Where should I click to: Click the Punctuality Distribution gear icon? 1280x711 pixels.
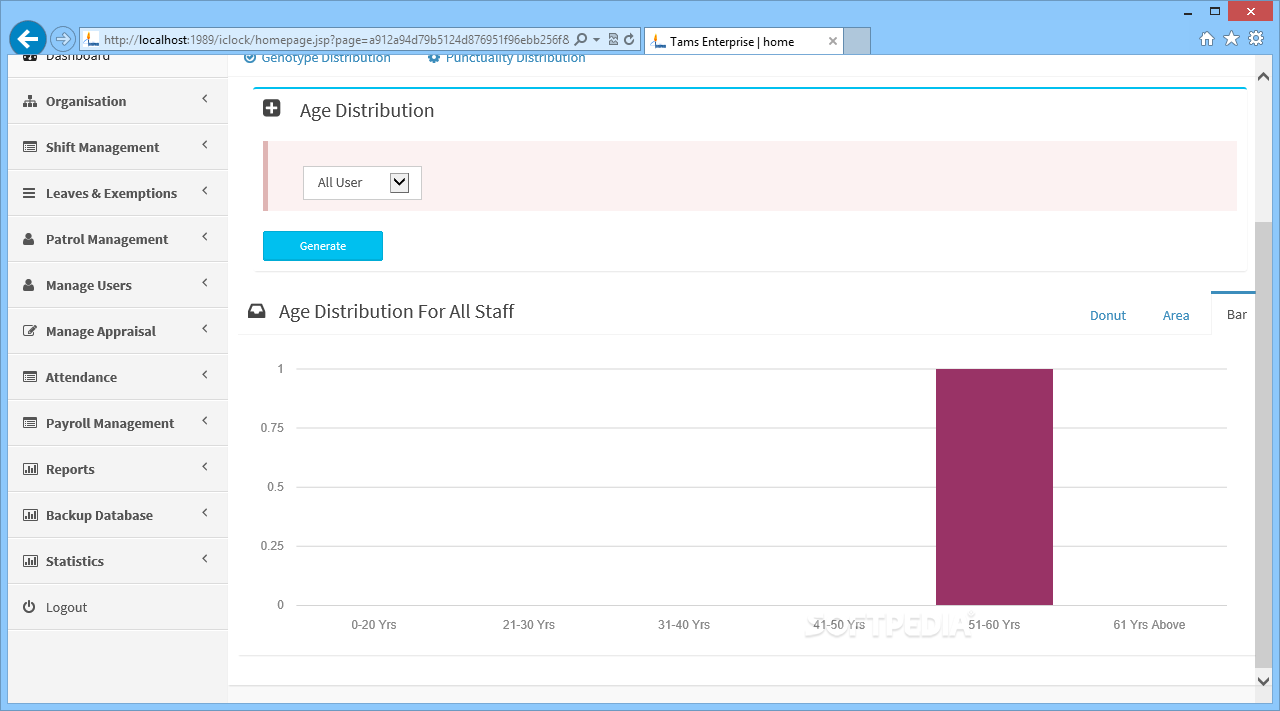tap(434, 58)
